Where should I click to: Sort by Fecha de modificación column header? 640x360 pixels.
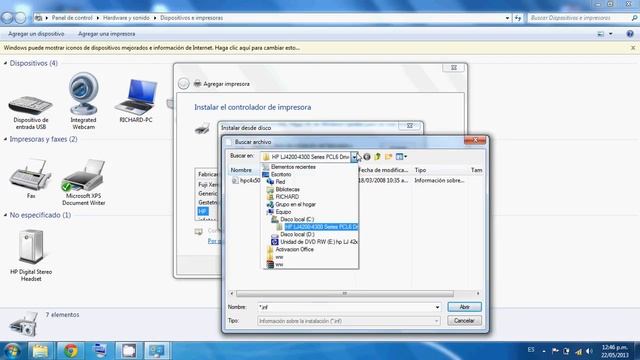click(383, 170)
